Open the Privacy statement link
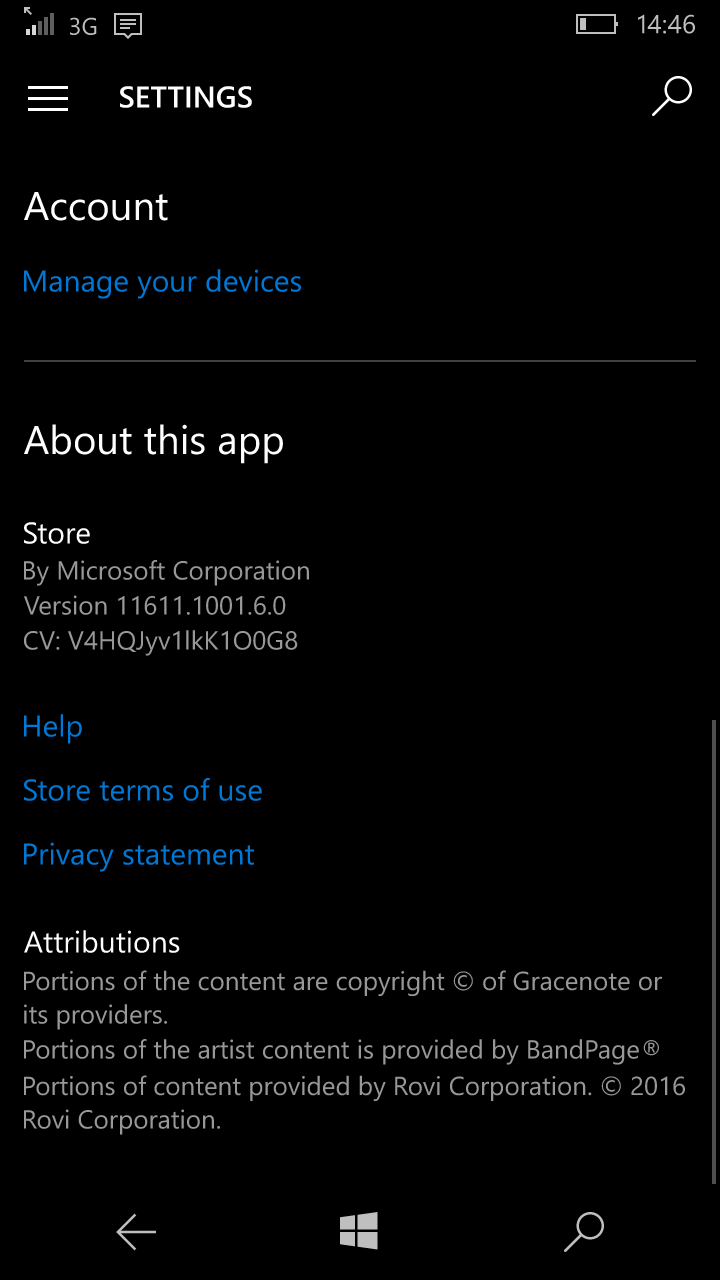720x1280 pixels. pos(138,855)
